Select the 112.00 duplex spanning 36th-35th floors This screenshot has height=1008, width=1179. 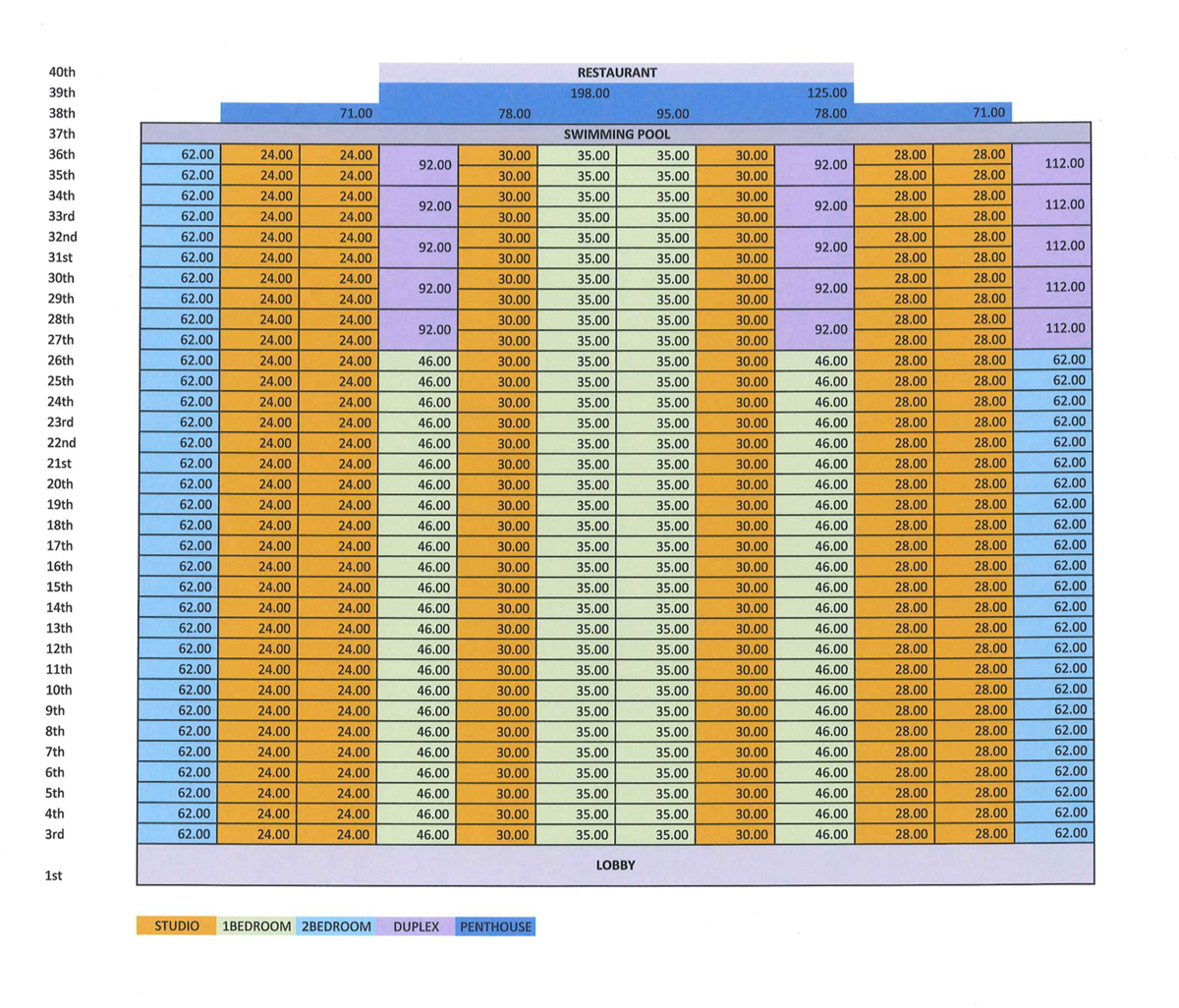[1052, 164]
